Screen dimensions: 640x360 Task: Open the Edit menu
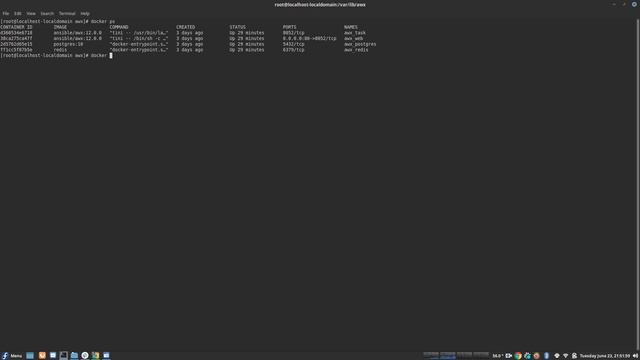(x=18, y=13)
